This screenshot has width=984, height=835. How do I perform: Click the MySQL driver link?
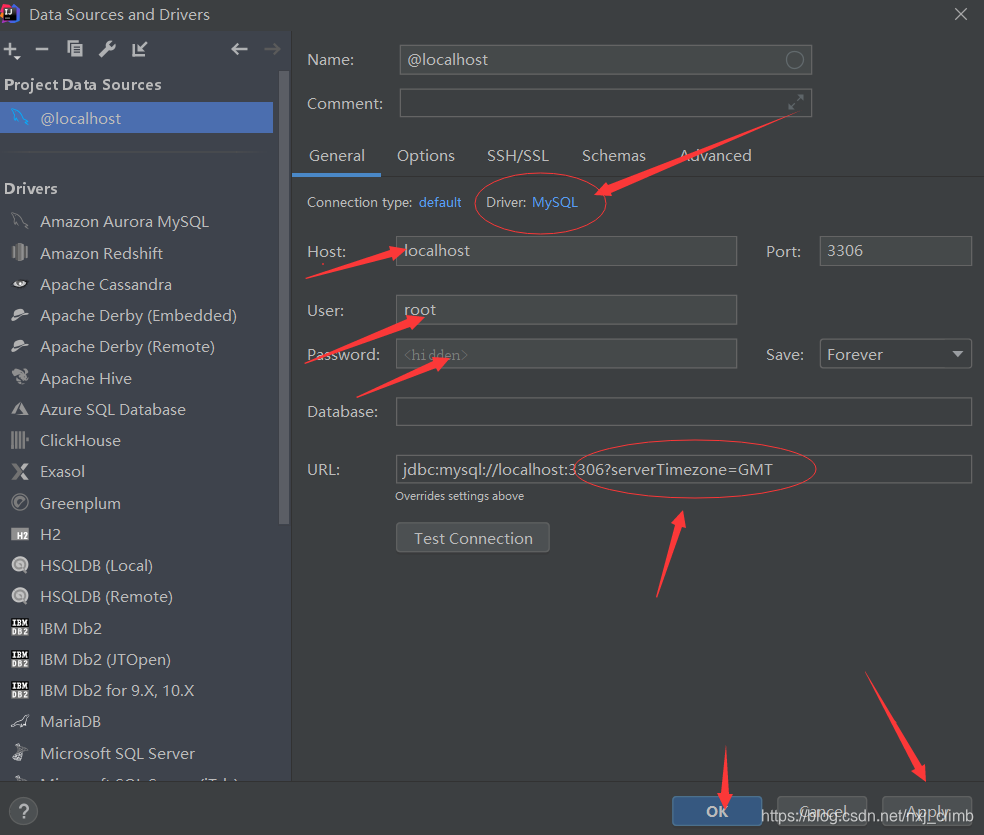click(555, 202)
